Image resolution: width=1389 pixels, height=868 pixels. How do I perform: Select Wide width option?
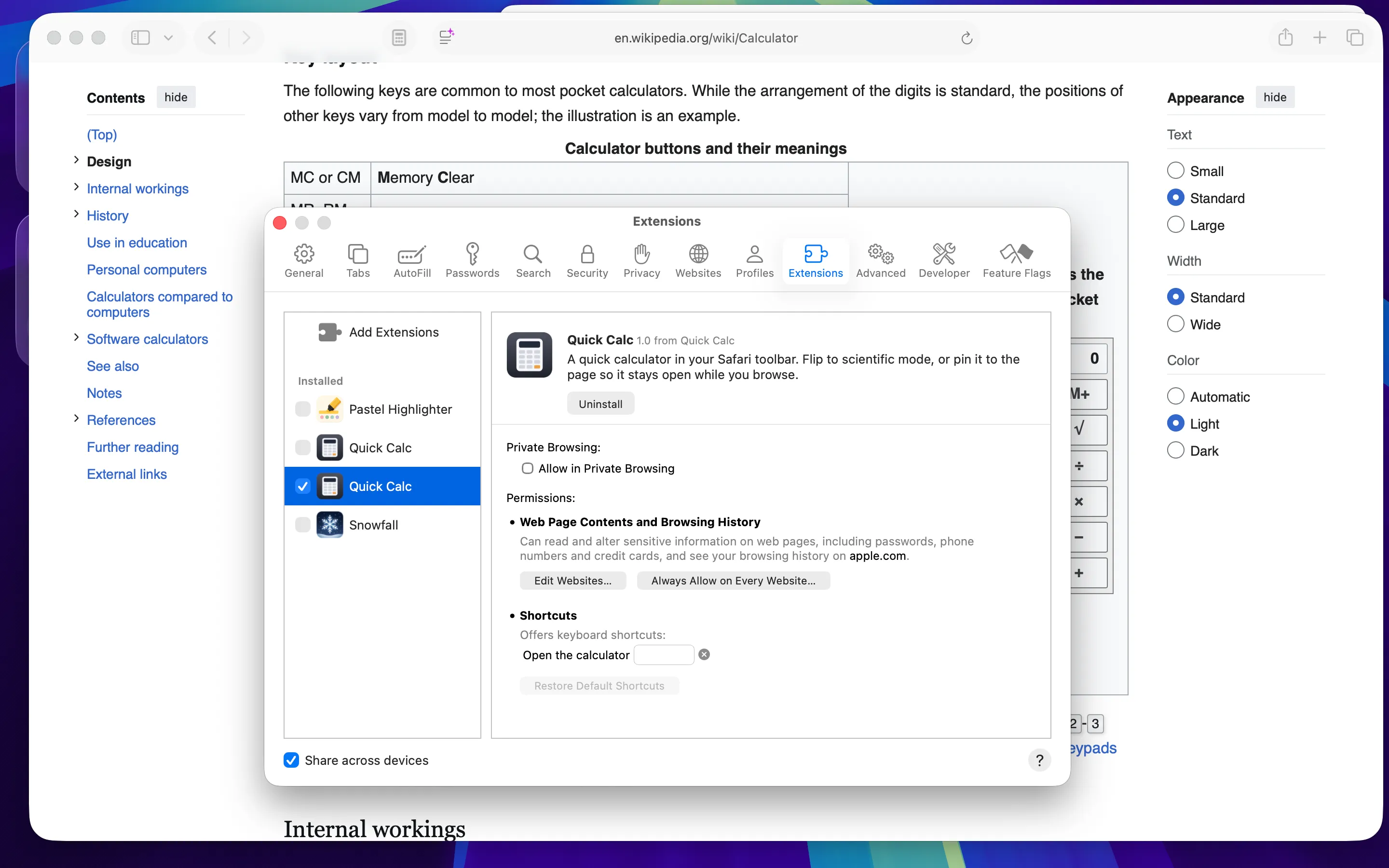(1175, 324)
